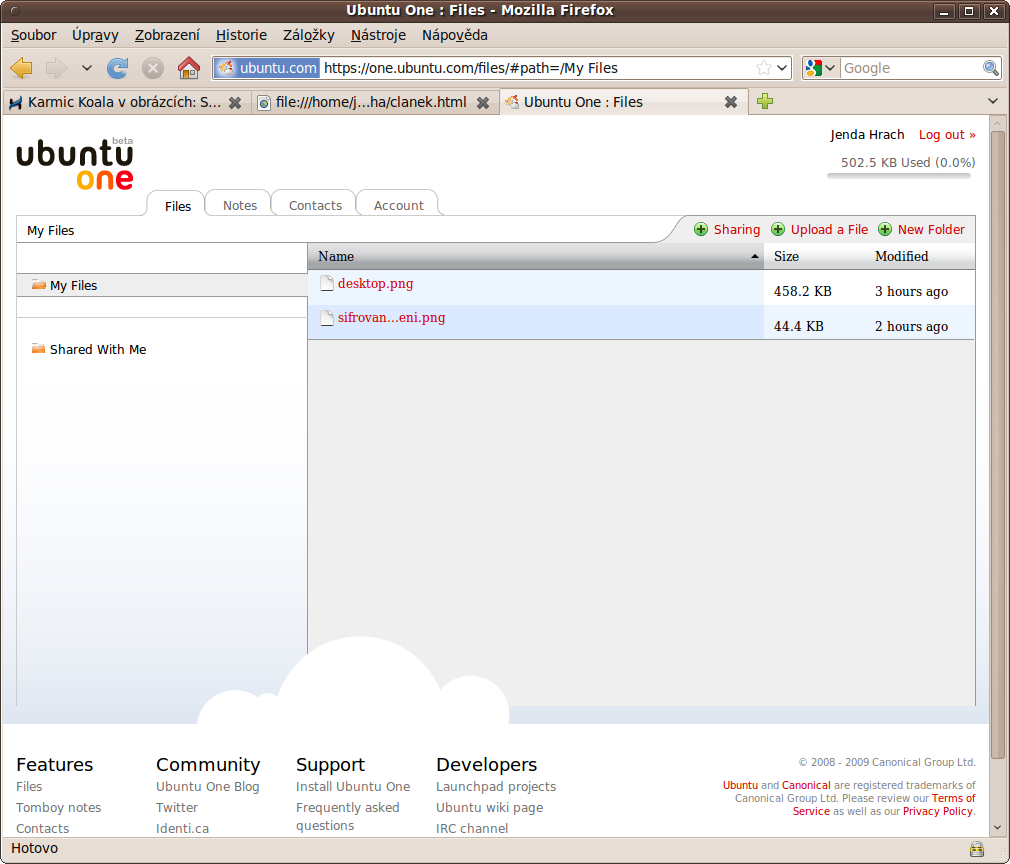Open the Ubuntu wiki page link
1010x864 pixels.
[490, 807]
